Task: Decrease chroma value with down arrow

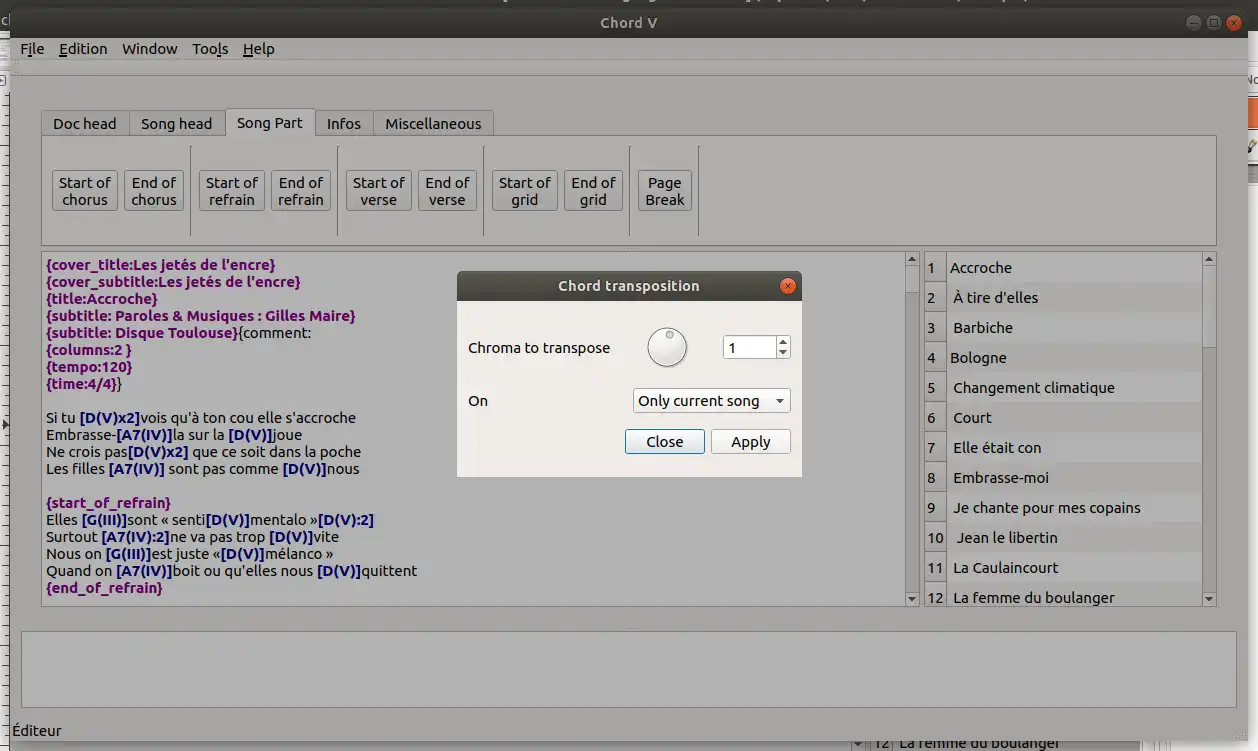Action: (x=783, y=353)
